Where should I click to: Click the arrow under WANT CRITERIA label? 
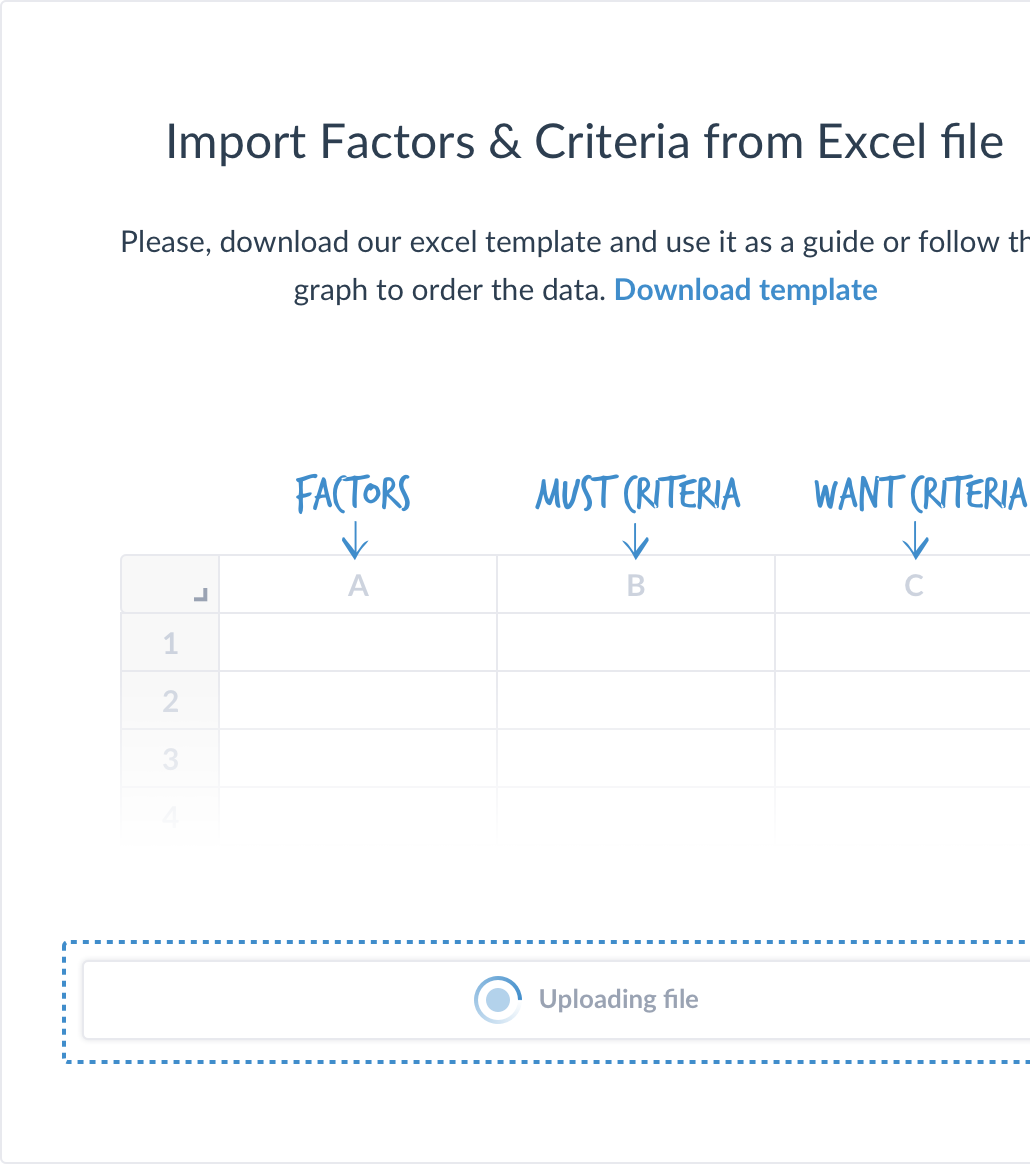(x=916, y=540)
